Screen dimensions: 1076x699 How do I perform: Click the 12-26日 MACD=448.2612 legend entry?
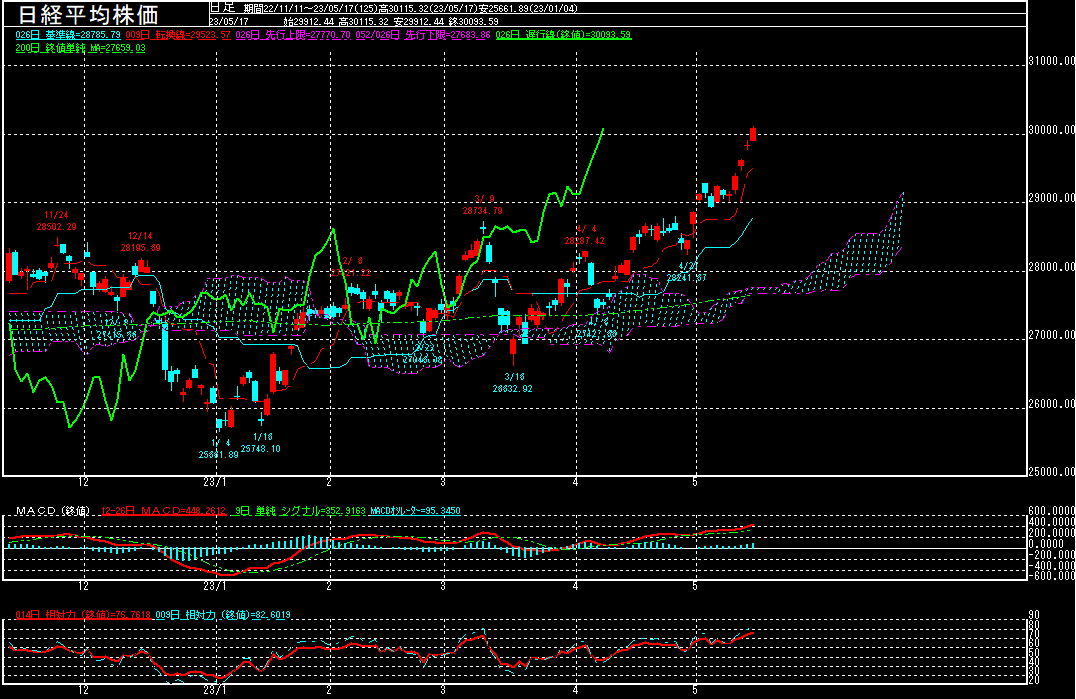(x=163, y=510)
